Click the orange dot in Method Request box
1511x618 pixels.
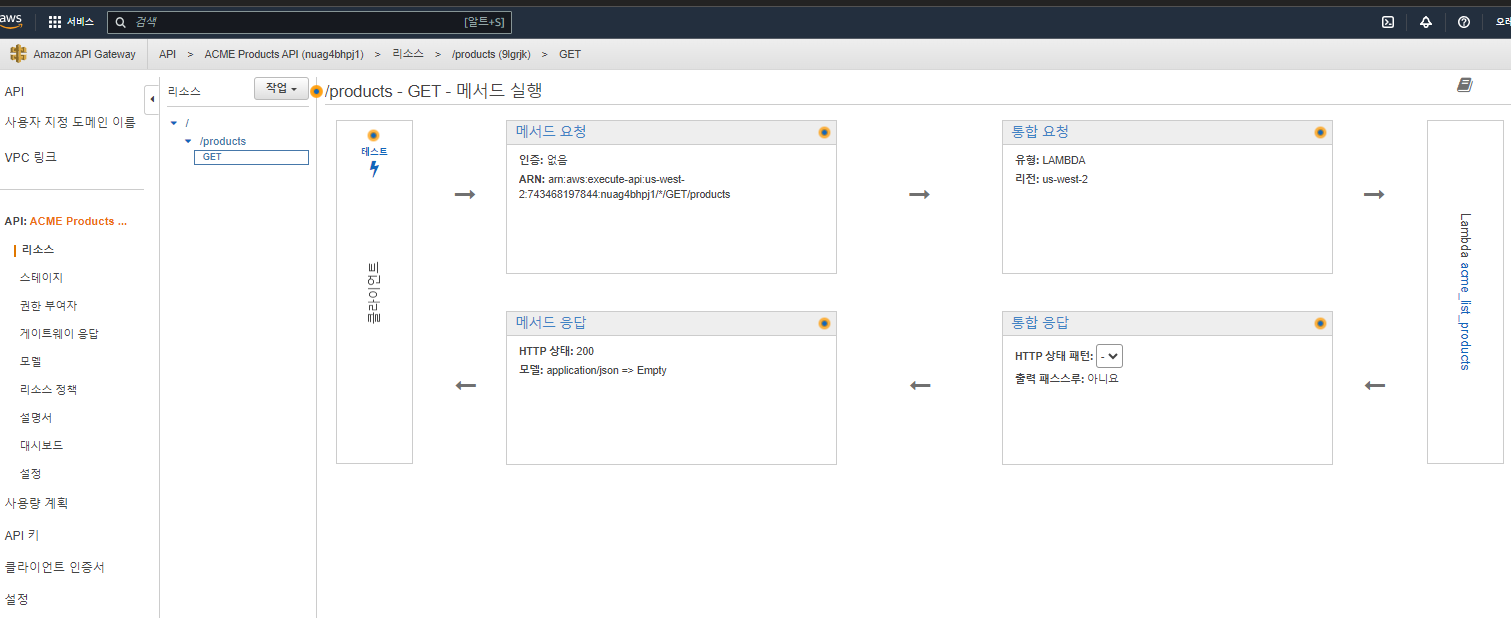pyautogui.click(x=824, y=132)
